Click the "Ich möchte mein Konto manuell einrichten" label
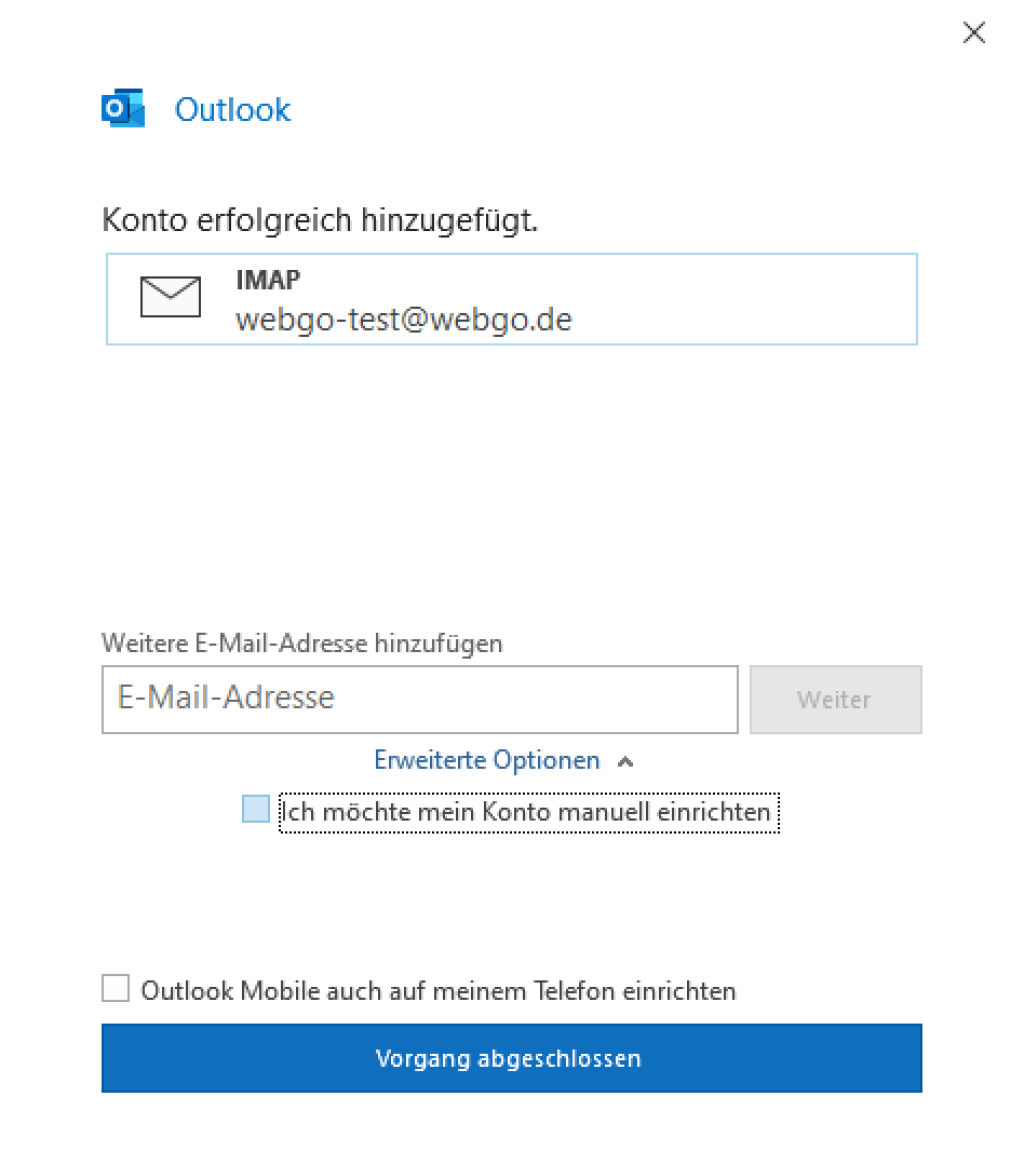The height and width of the screenshot is (1151, 1024). coord(529,812)
